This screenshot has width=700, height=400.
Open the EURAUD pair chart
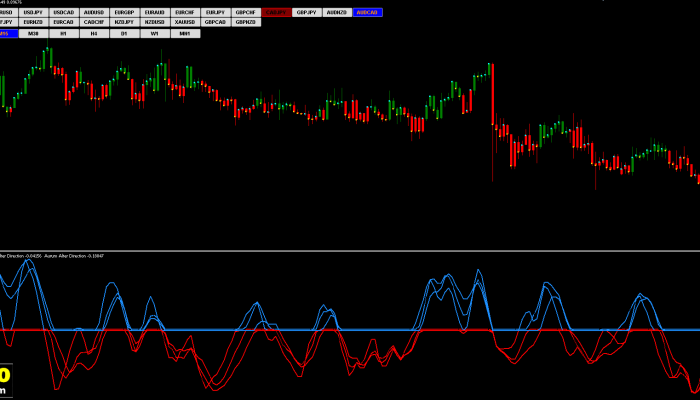click(154, 12)
